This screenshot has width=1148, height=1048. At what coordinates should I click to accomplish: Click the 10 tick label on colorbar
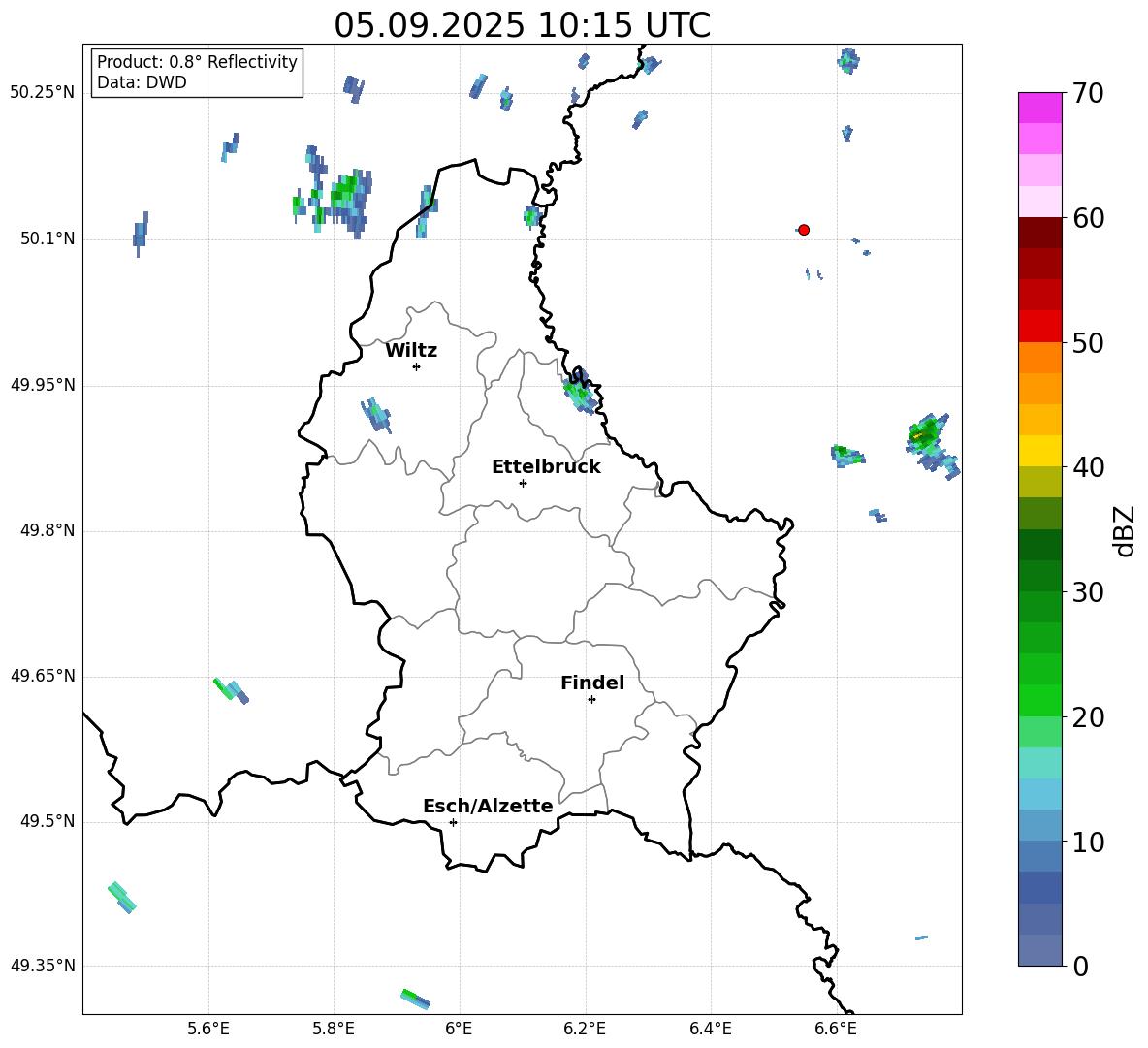(x=1087, y=842)
